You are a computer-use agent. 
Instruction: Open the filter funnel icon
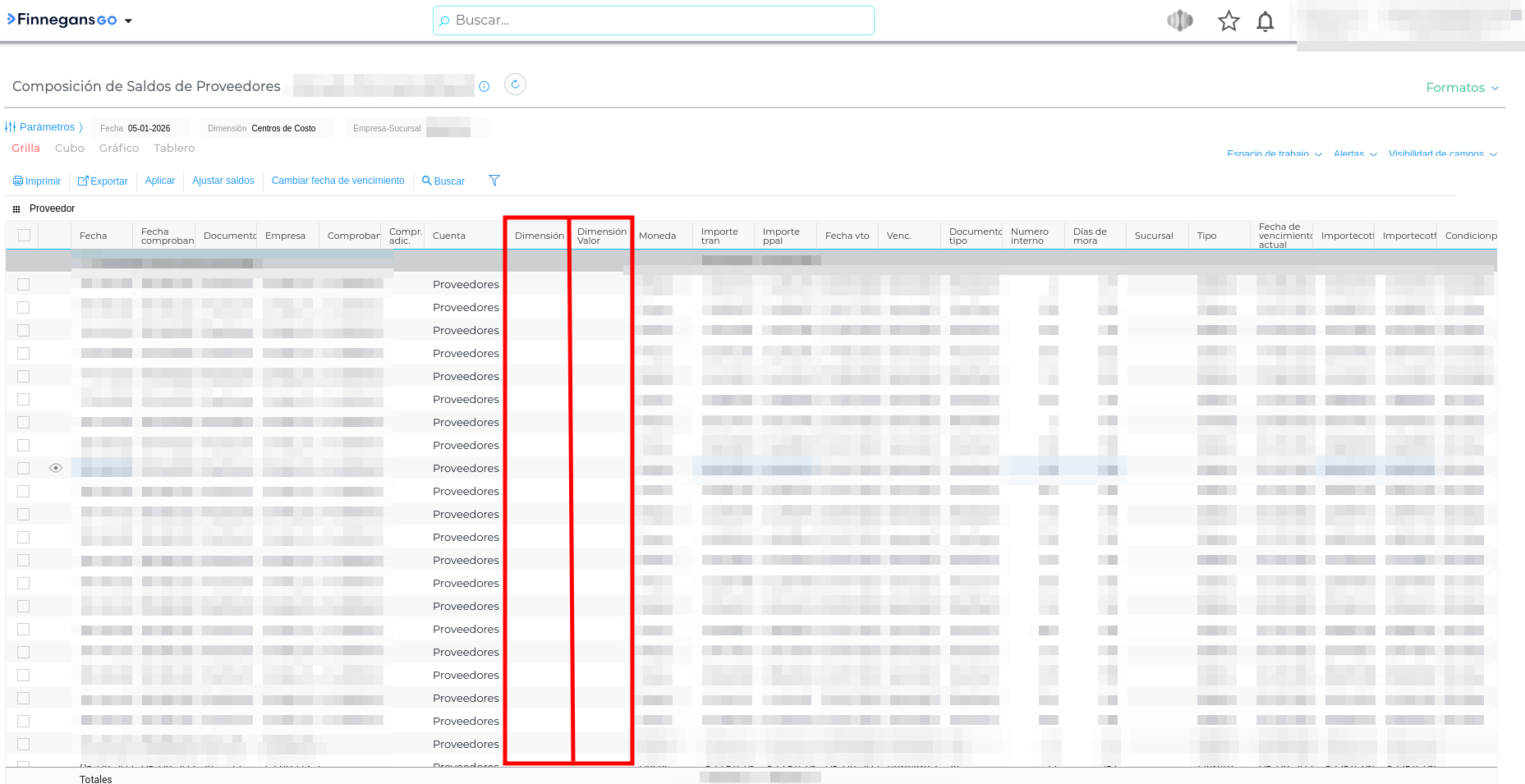click(x=494, y=181)
